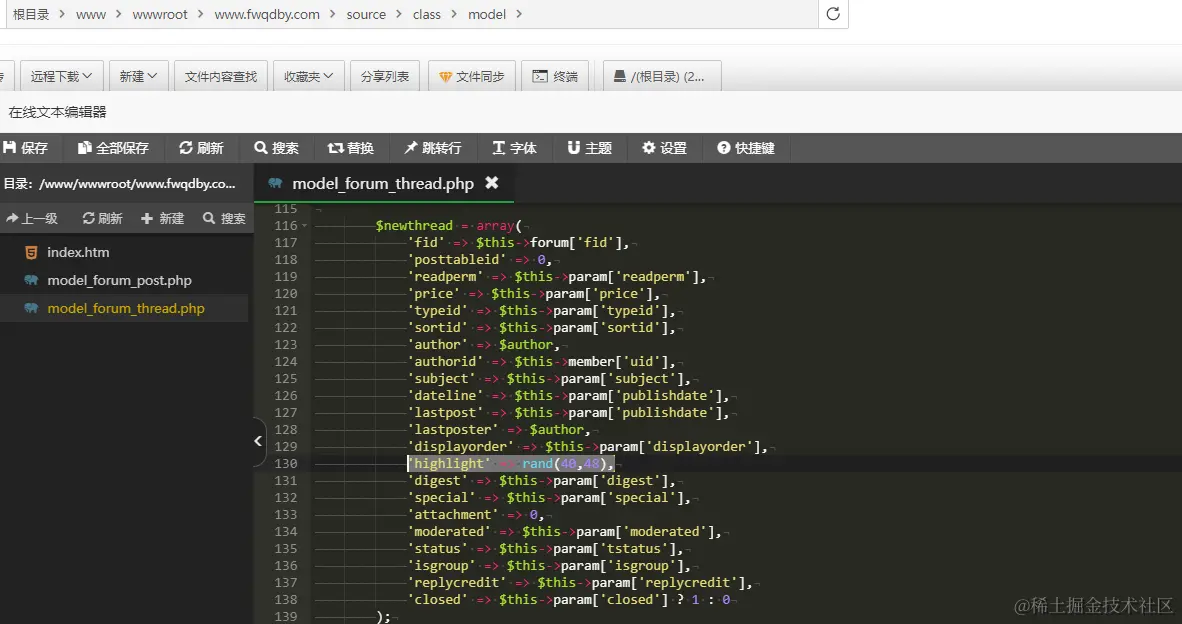
Task: Click the model breadcrumb
Action: click(487, 14)
